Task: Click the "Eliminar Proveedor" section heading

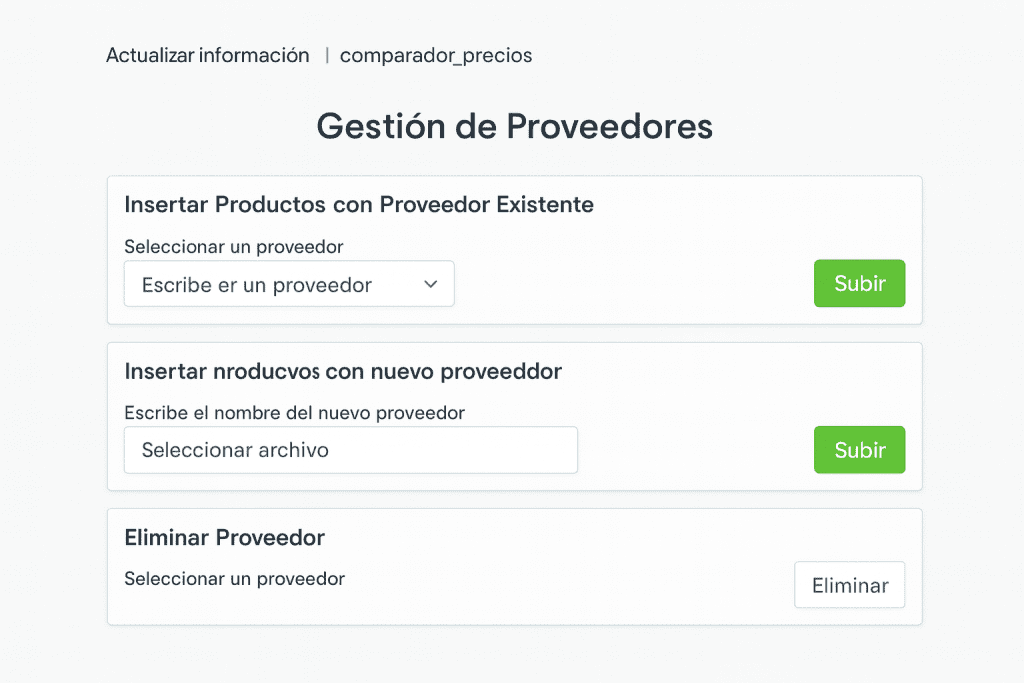Action: click(225, 538)
